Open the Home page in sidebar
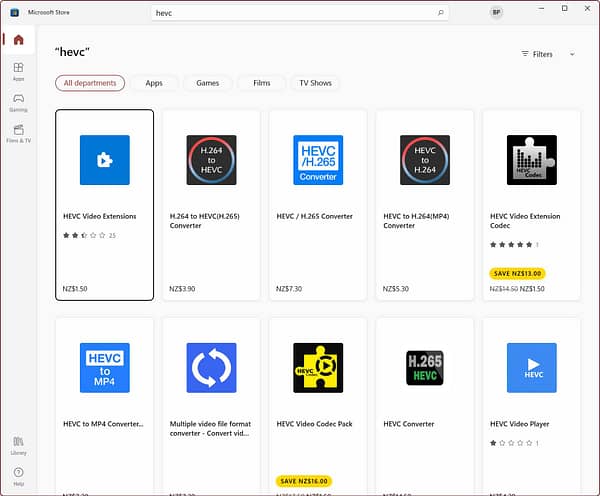Image resolution: width=600 pixels, height=496 pixels. 18,39
